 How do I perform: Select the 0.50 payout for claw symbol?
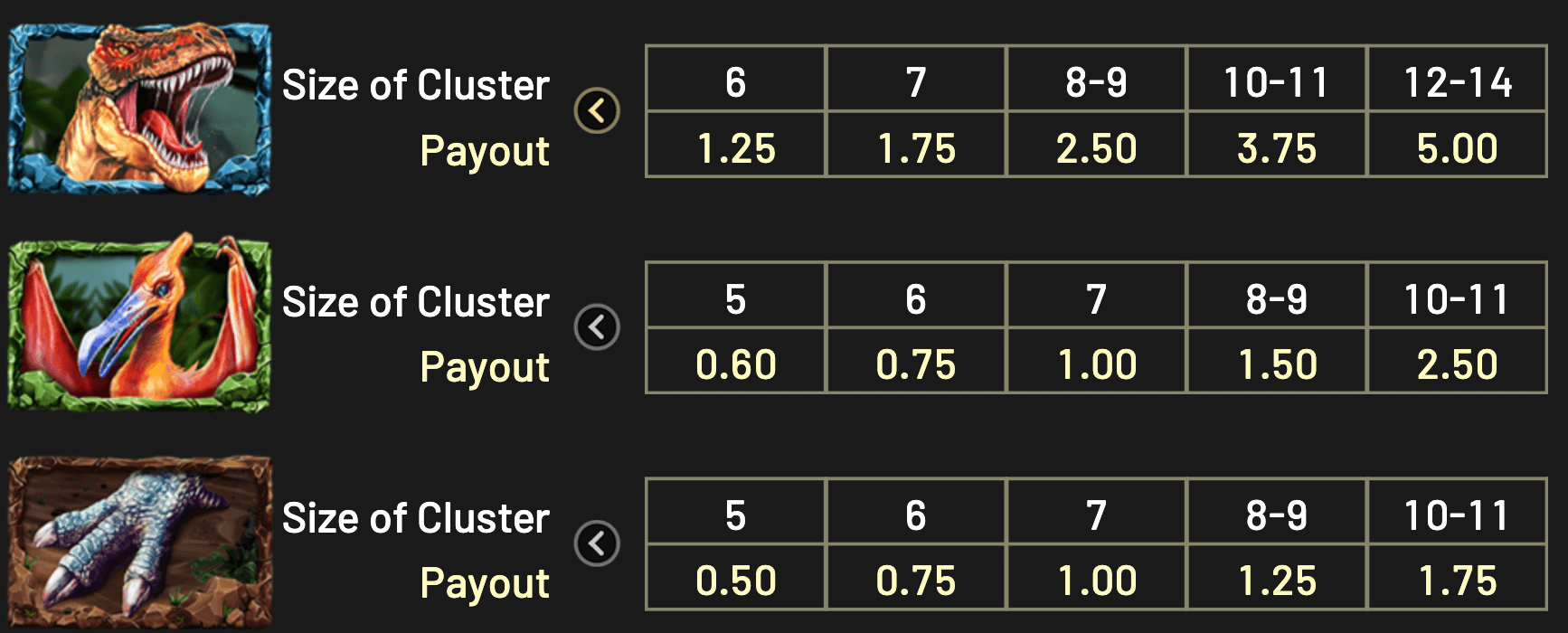pos(736,581)
